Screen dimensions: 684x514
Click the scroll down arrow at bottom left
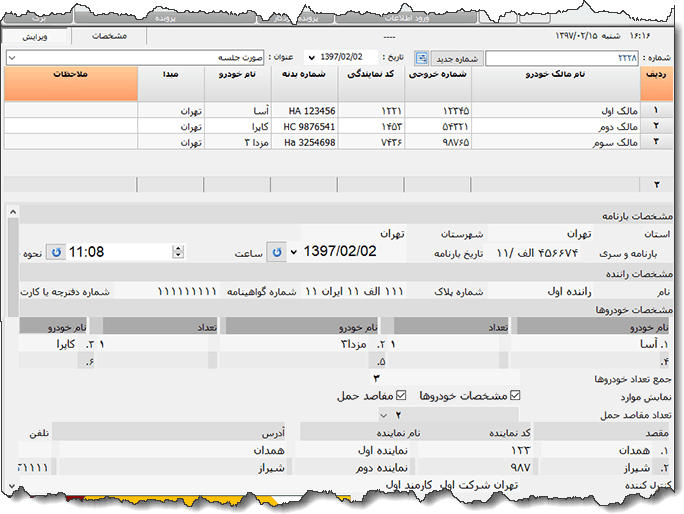tap(12, 487)
